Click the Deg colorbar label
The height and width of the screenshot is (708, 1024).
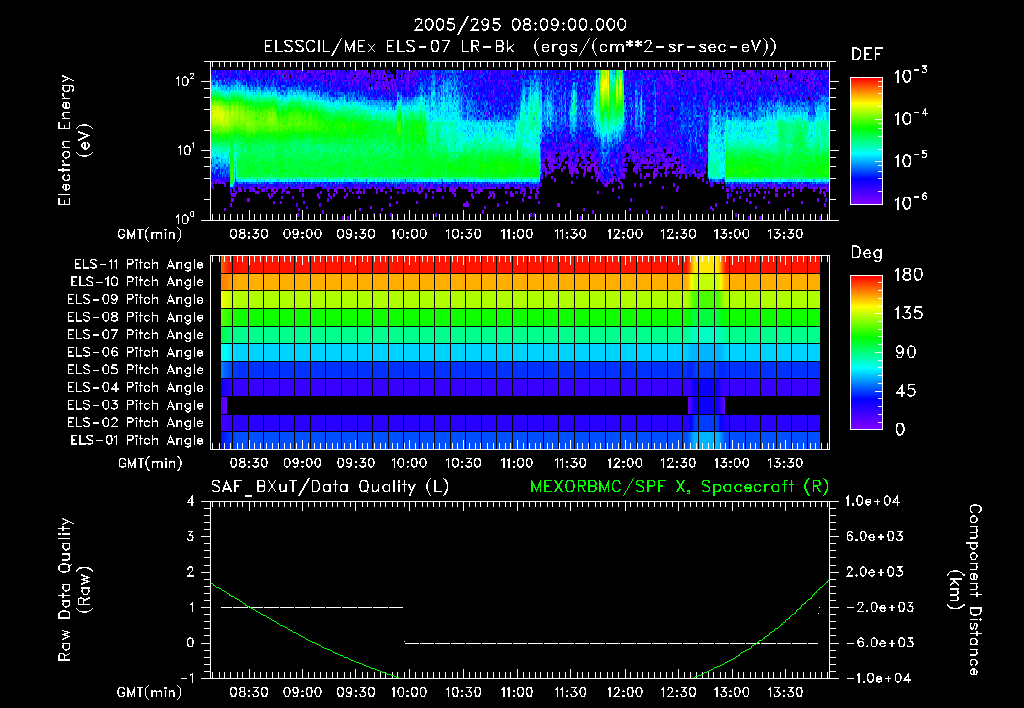coord(866,253)
